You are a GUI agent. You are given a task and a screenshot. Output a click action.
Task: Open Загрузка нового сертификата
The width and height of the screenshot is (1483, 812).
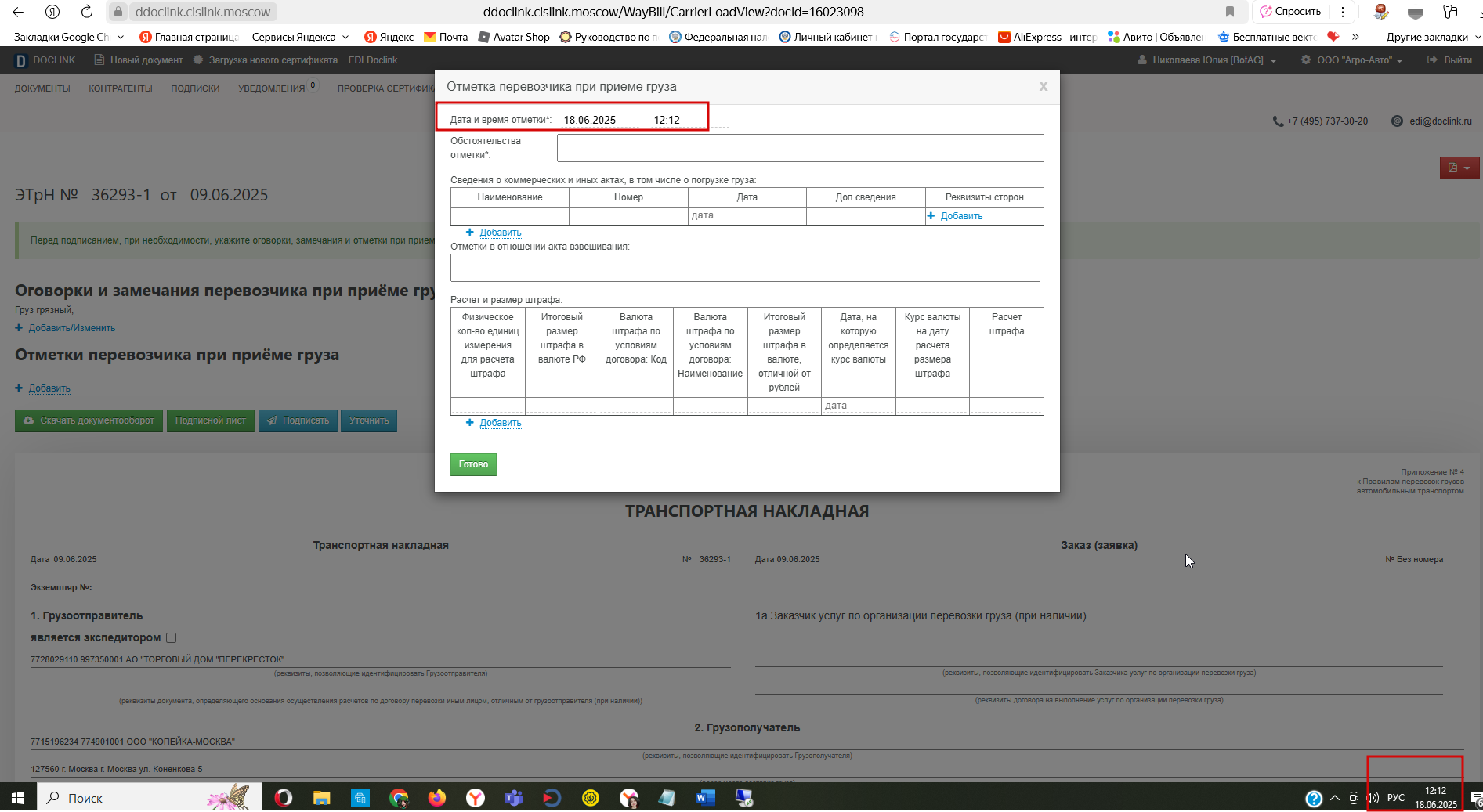coord(266,60)
